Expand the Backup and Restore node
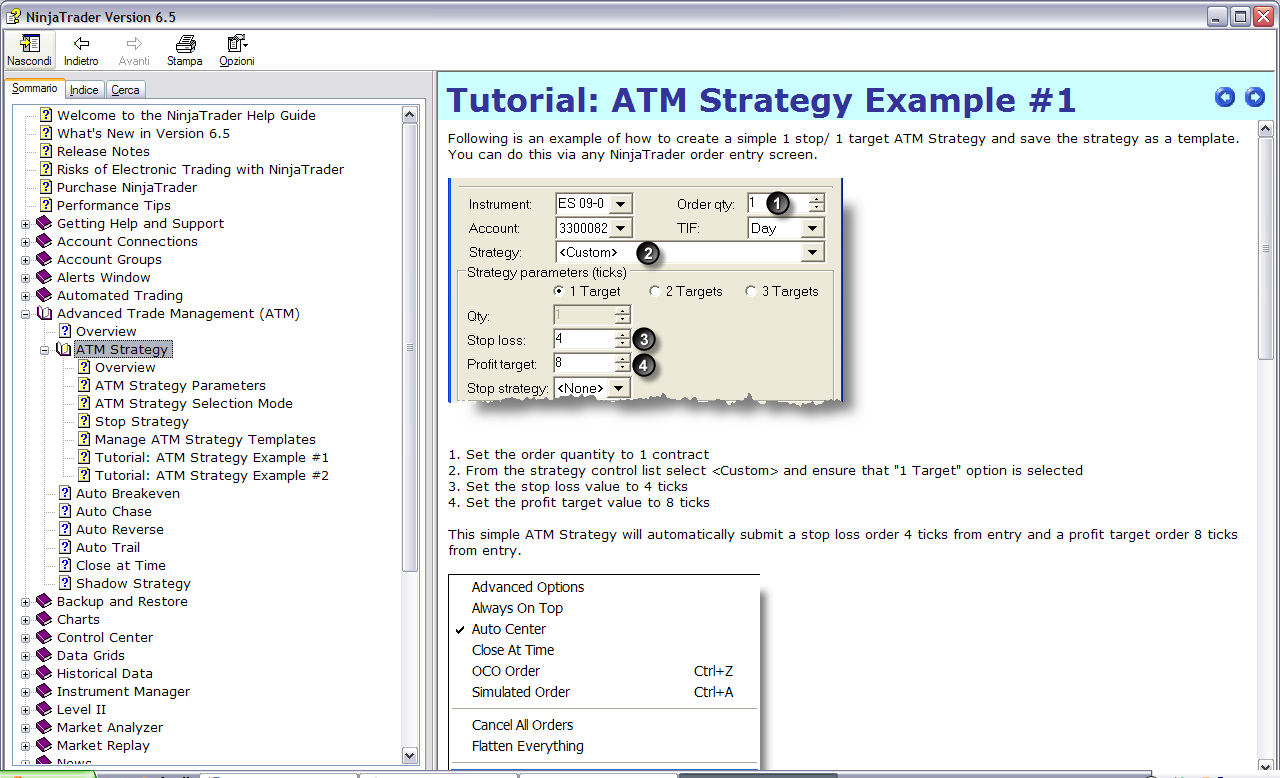1280x778 pixels. [26, 602]
